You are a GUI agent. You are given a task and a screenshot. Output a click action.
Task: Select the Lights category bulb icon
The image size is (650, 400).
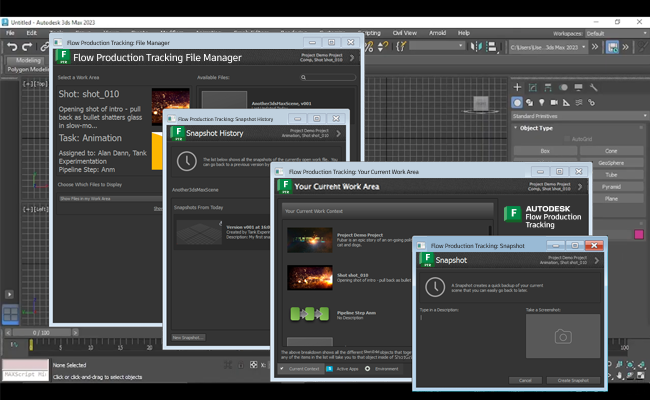(x=542, y=102)
